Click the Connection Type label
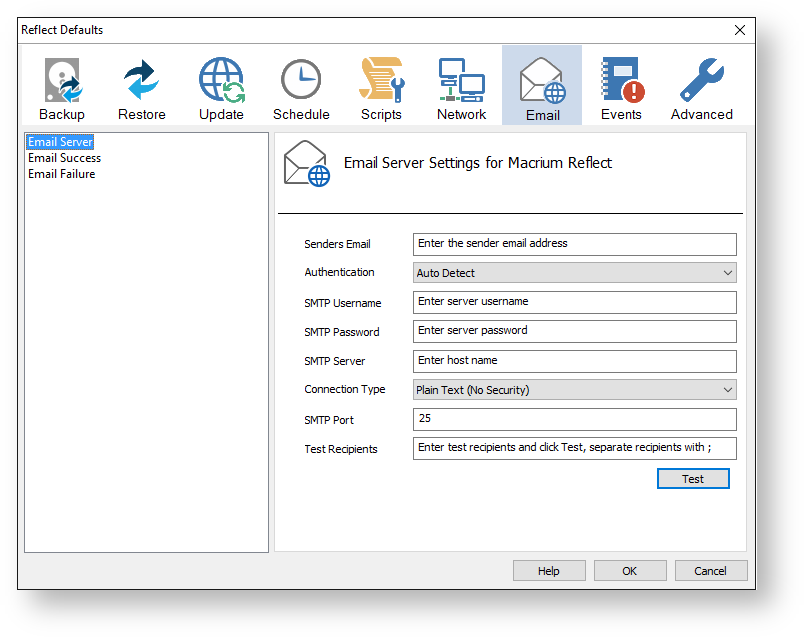The width and height of the screenshot is (805, 638). coord(344,390)
